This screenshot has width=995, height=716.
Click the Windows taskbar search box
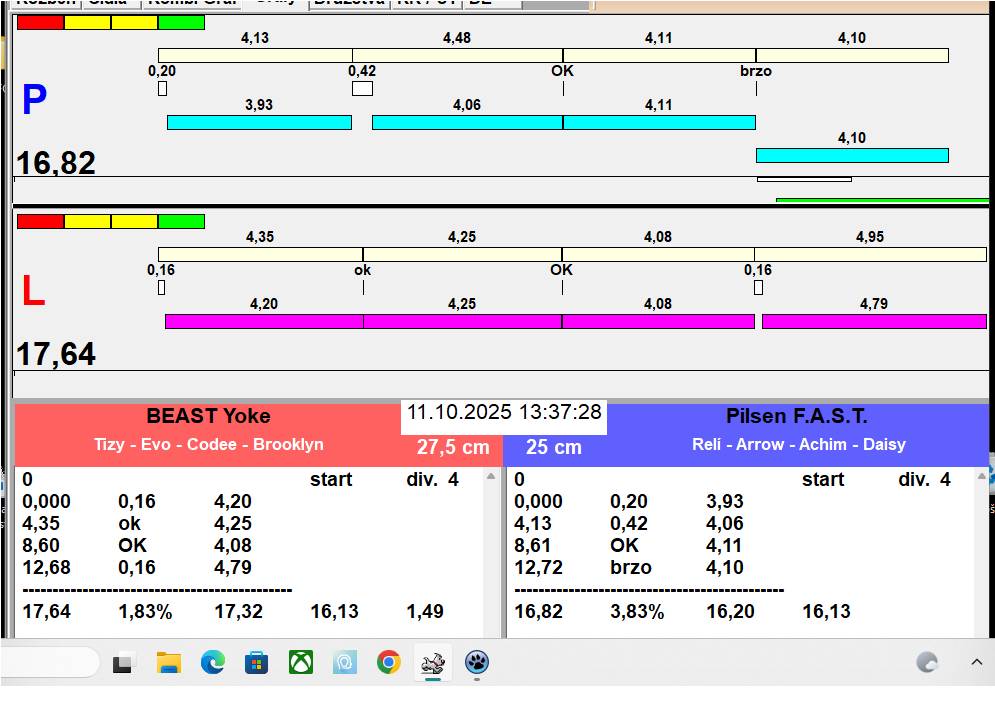(x=50, y=662)
